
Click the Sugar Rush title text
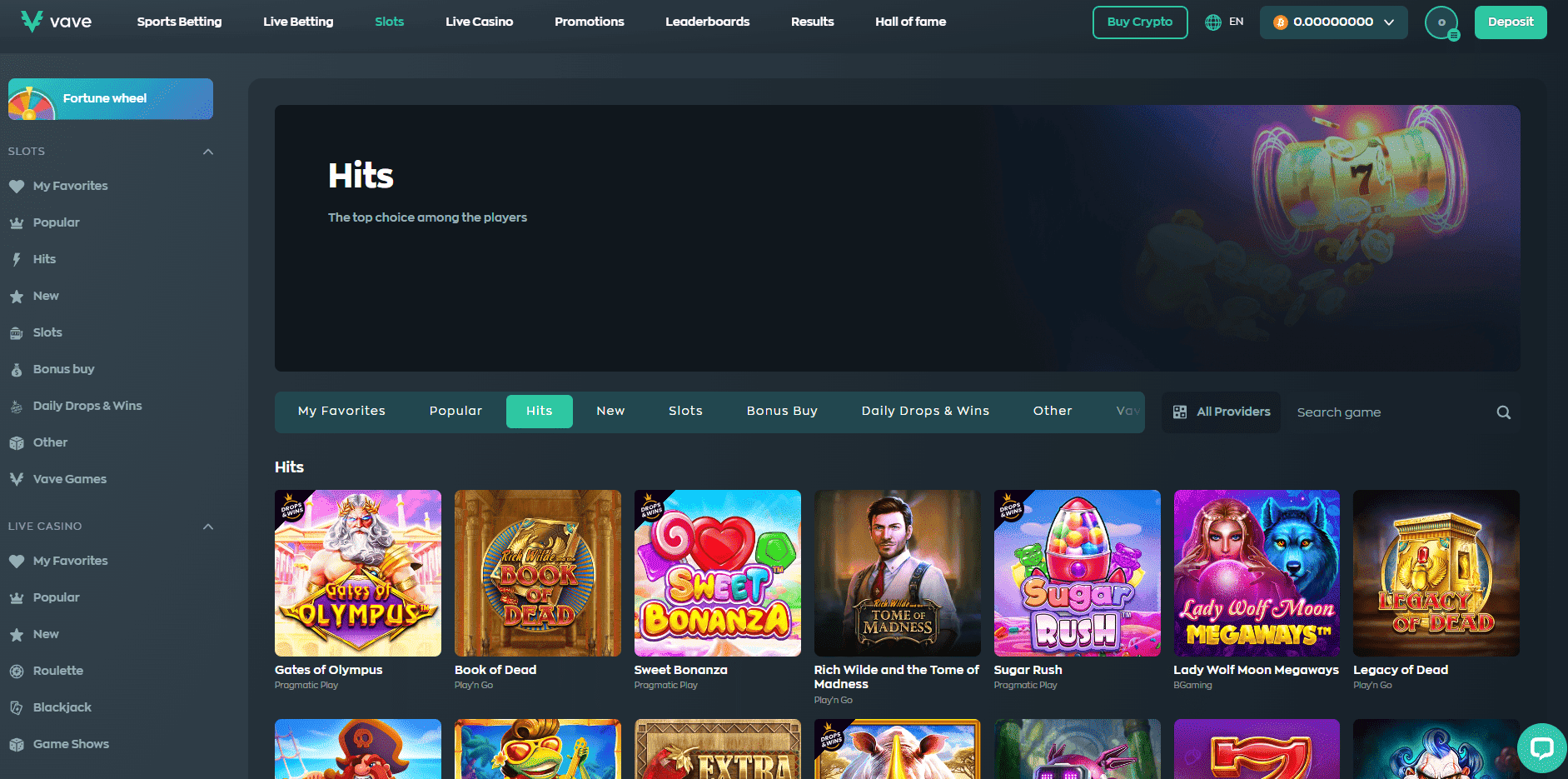1028,670
